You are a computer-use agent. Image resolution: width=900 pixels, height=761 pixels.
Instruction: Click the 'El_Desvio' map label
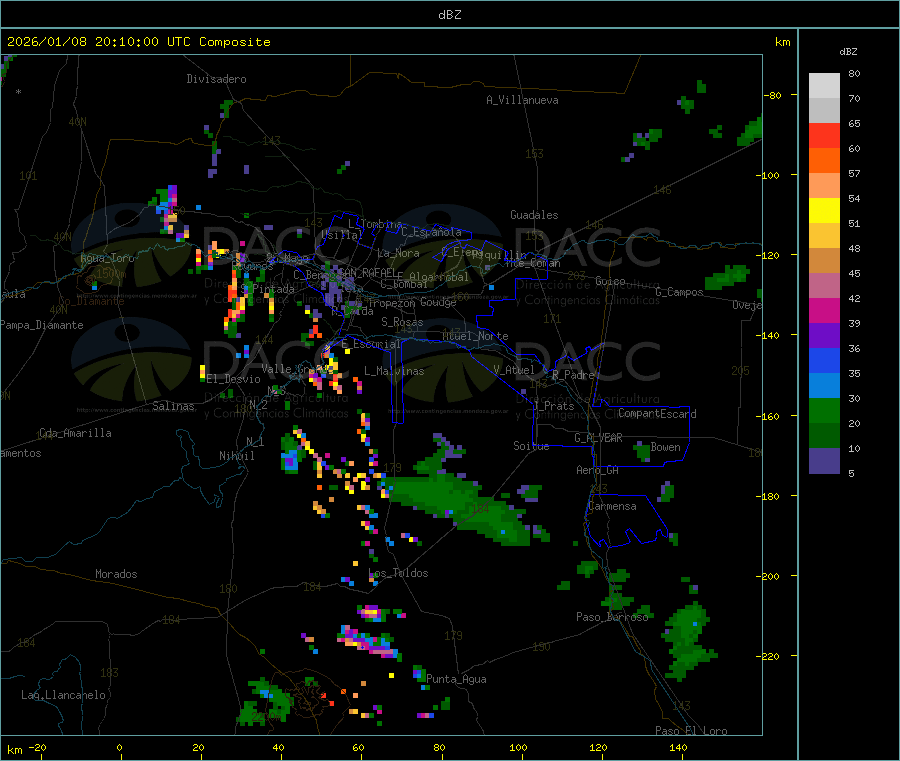(233, 379)
